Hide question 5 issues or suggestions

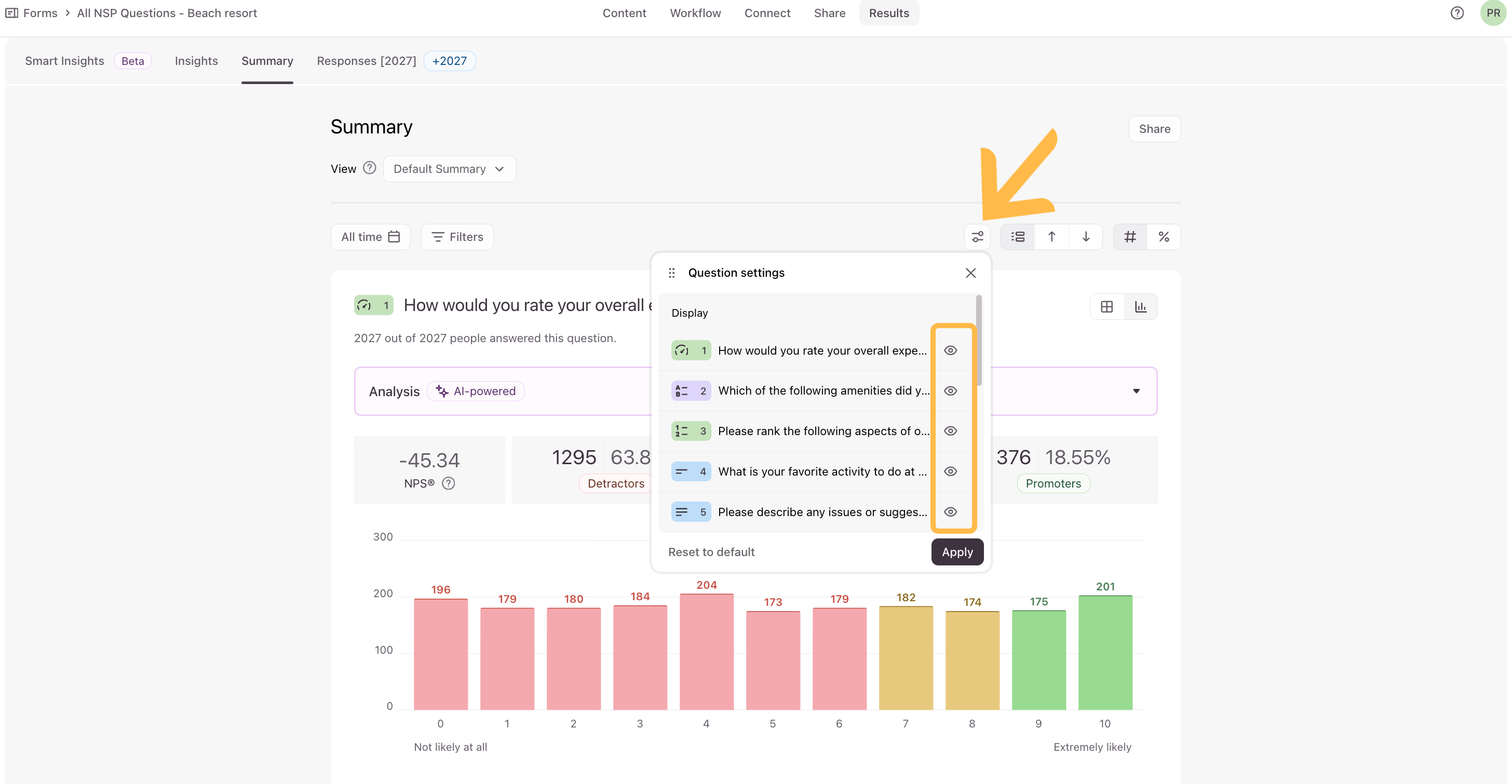(950, 512)
